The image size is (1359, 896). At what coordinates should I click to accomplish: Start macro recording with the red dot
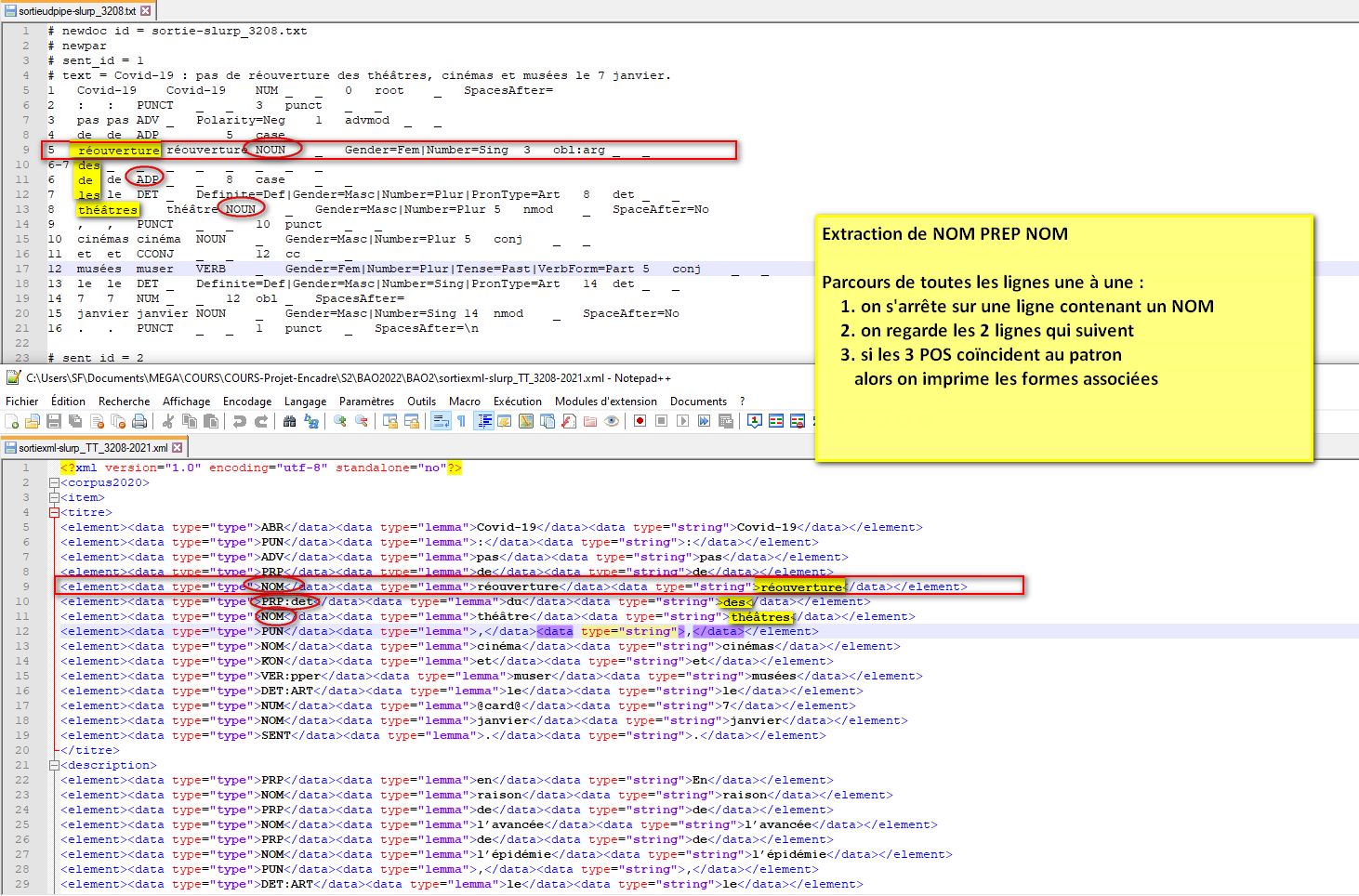pos(640,421)
